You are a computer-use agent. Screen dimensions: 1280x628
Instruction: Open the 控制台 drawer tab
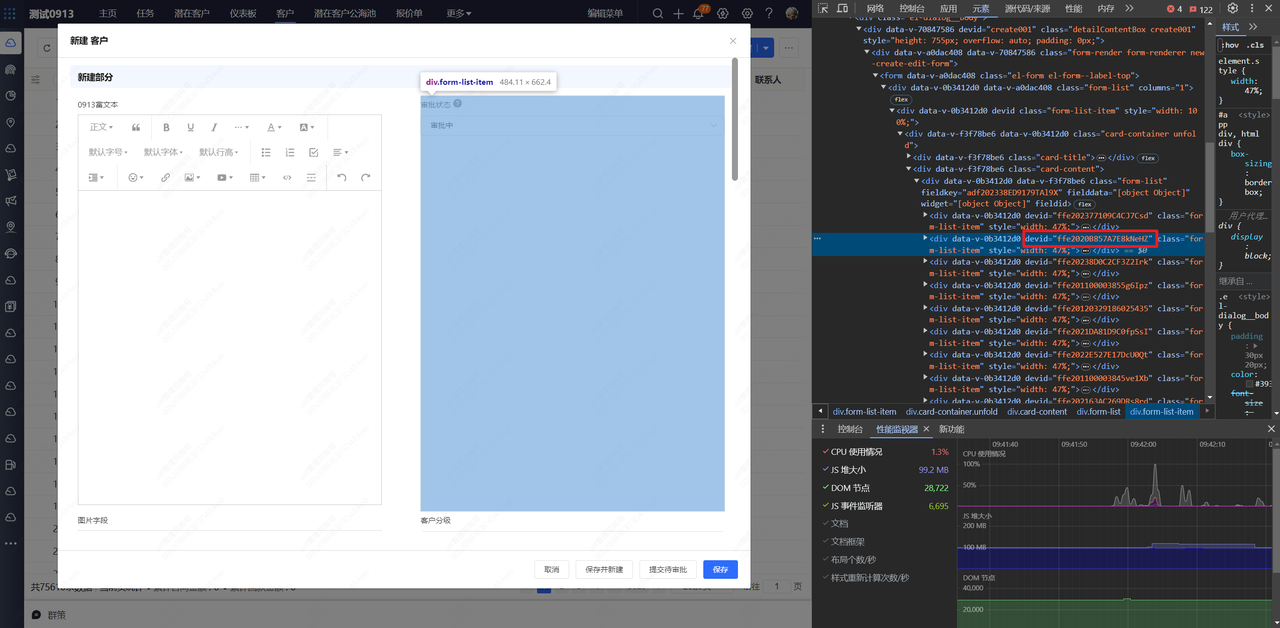pos(850,429)
